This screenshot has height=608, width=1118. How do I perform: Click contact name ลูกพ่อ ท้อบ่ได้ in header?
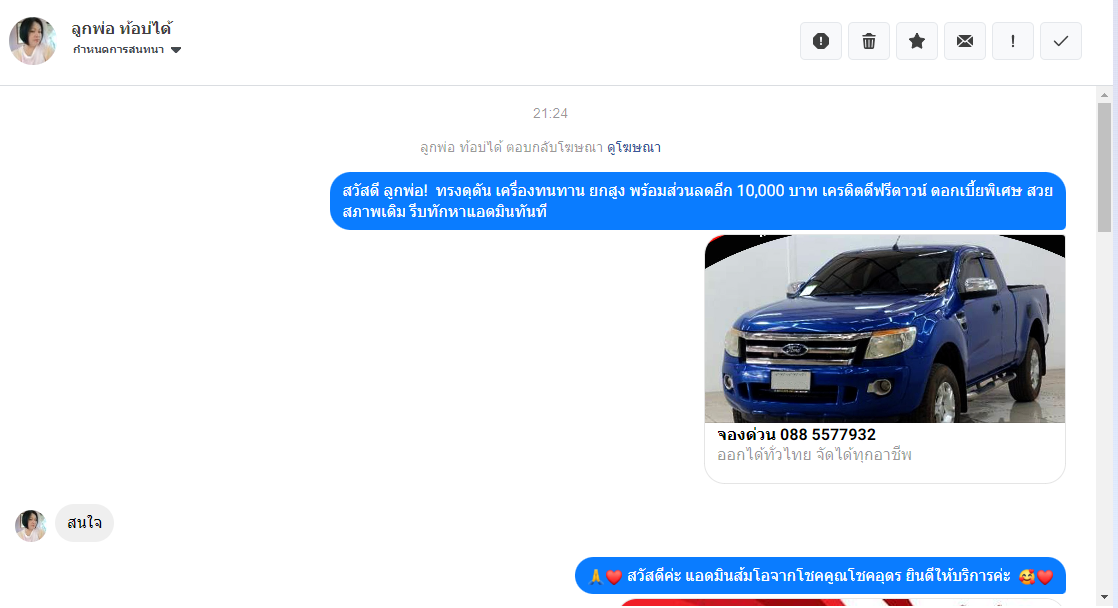pos(122,29)
